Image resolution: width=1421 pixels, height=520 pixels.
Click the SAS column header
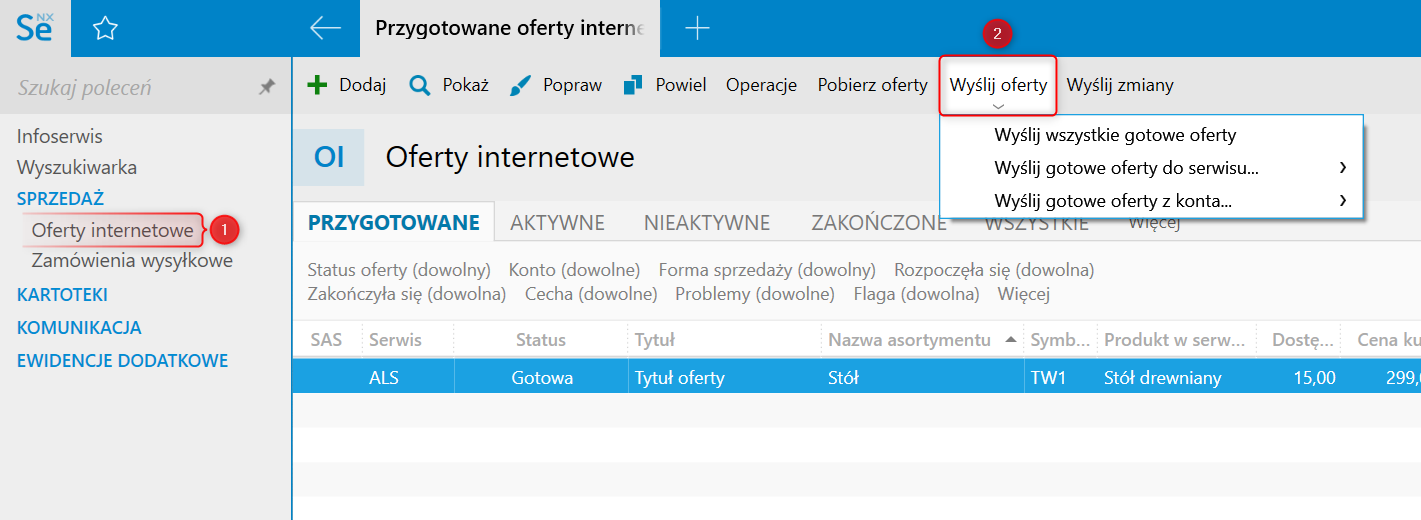point(326,340)
